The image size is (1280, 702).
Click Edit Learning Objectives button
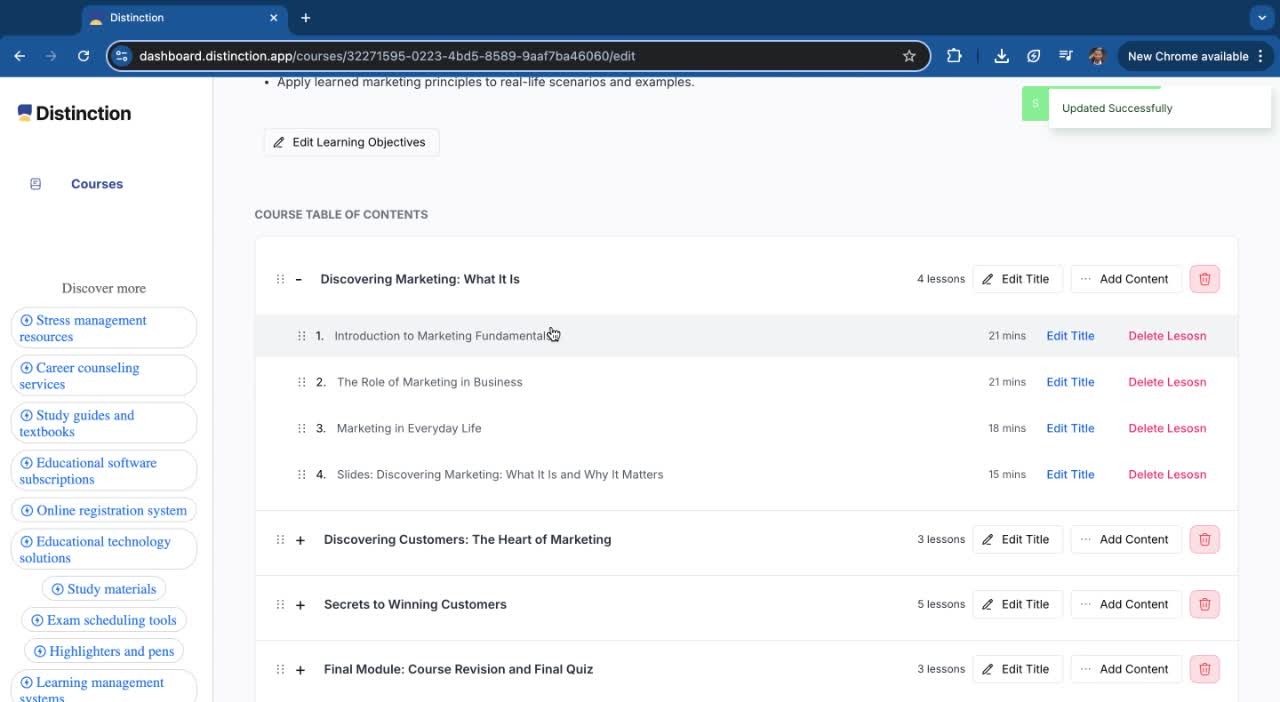(x=351, y=142)
